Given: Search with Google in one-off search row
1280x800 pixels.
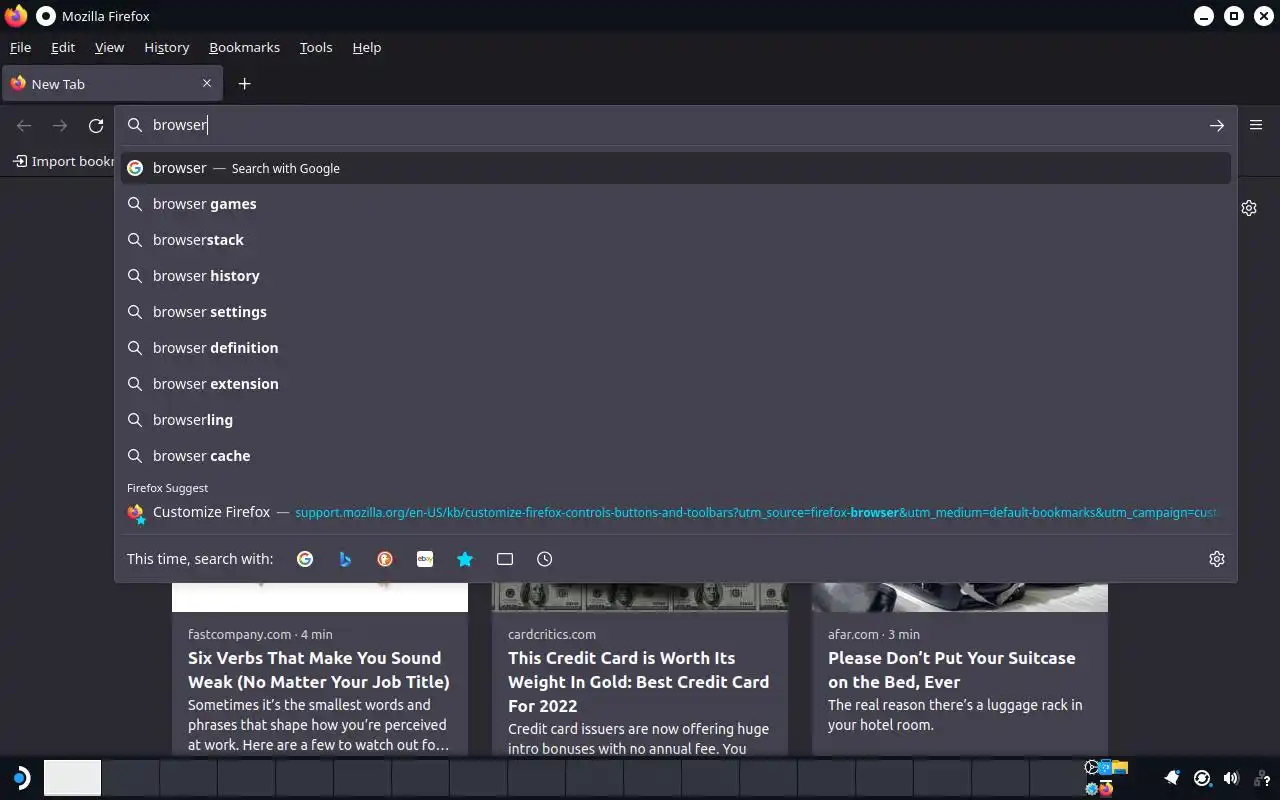Looking at the screenshot, I should tap(305, 559).
